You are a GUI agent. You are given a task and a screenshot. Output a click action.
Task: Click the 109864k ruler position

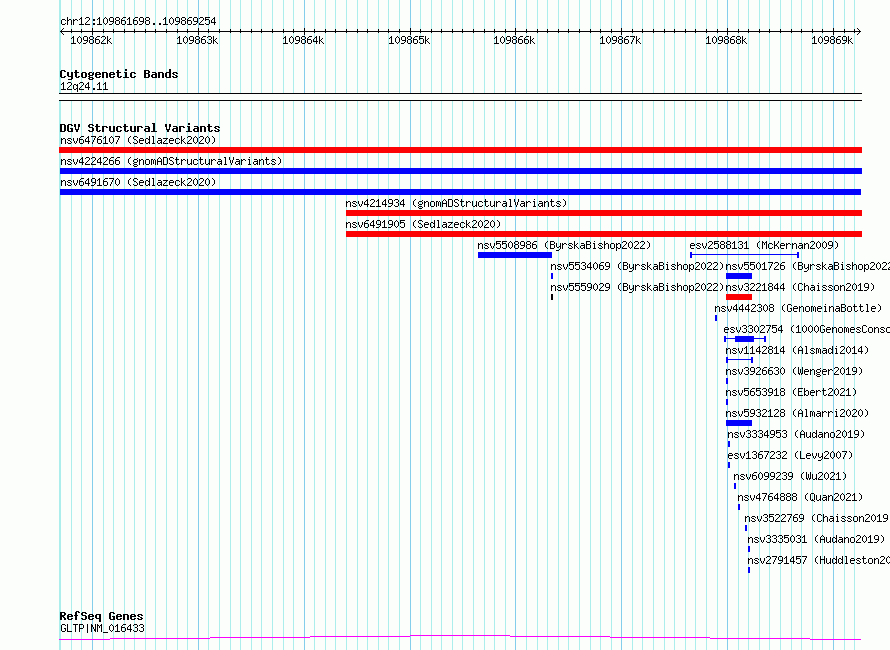(x=303, y=41)
